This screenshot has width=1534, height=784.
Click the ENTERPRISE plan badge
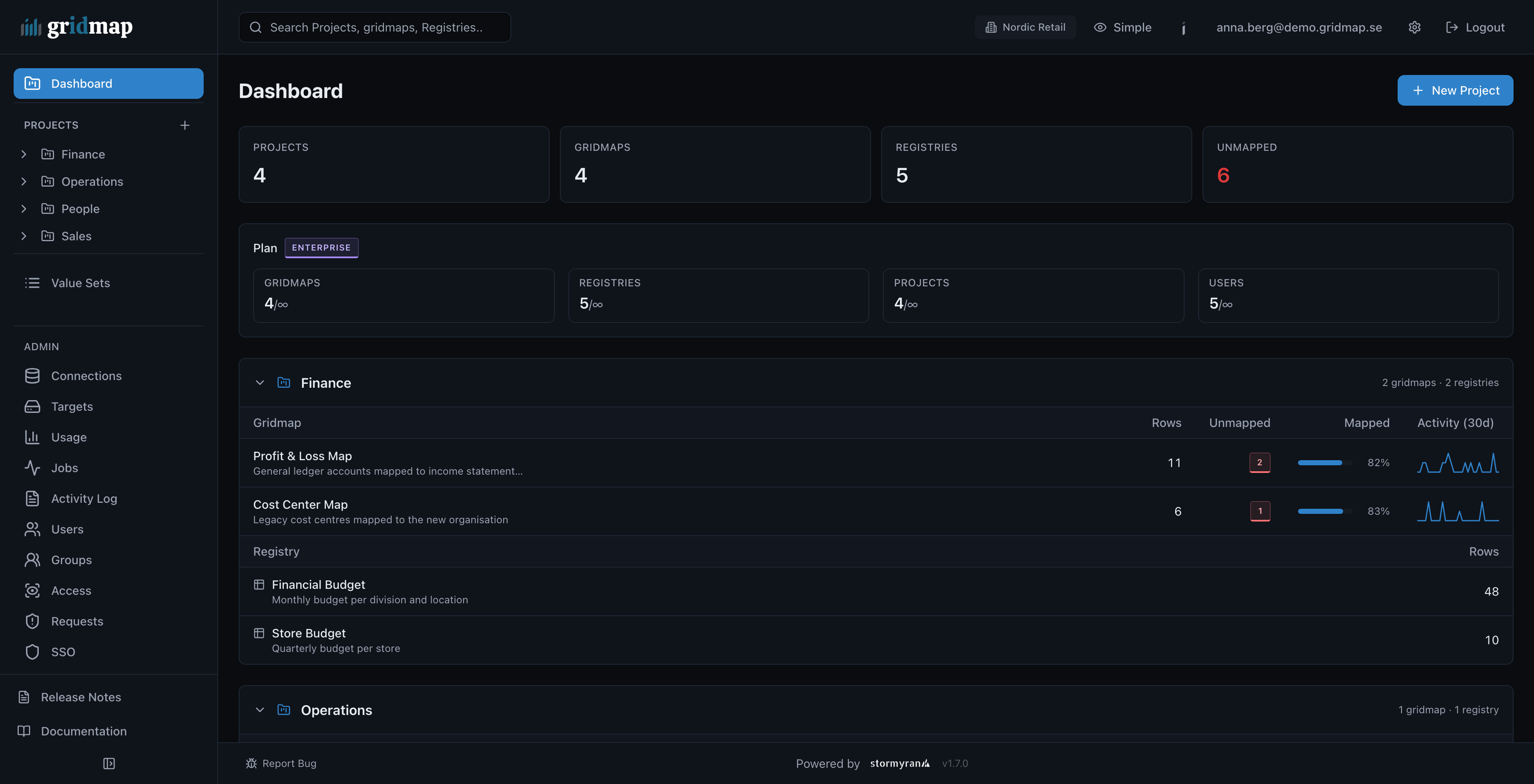(x=321, y=248)
